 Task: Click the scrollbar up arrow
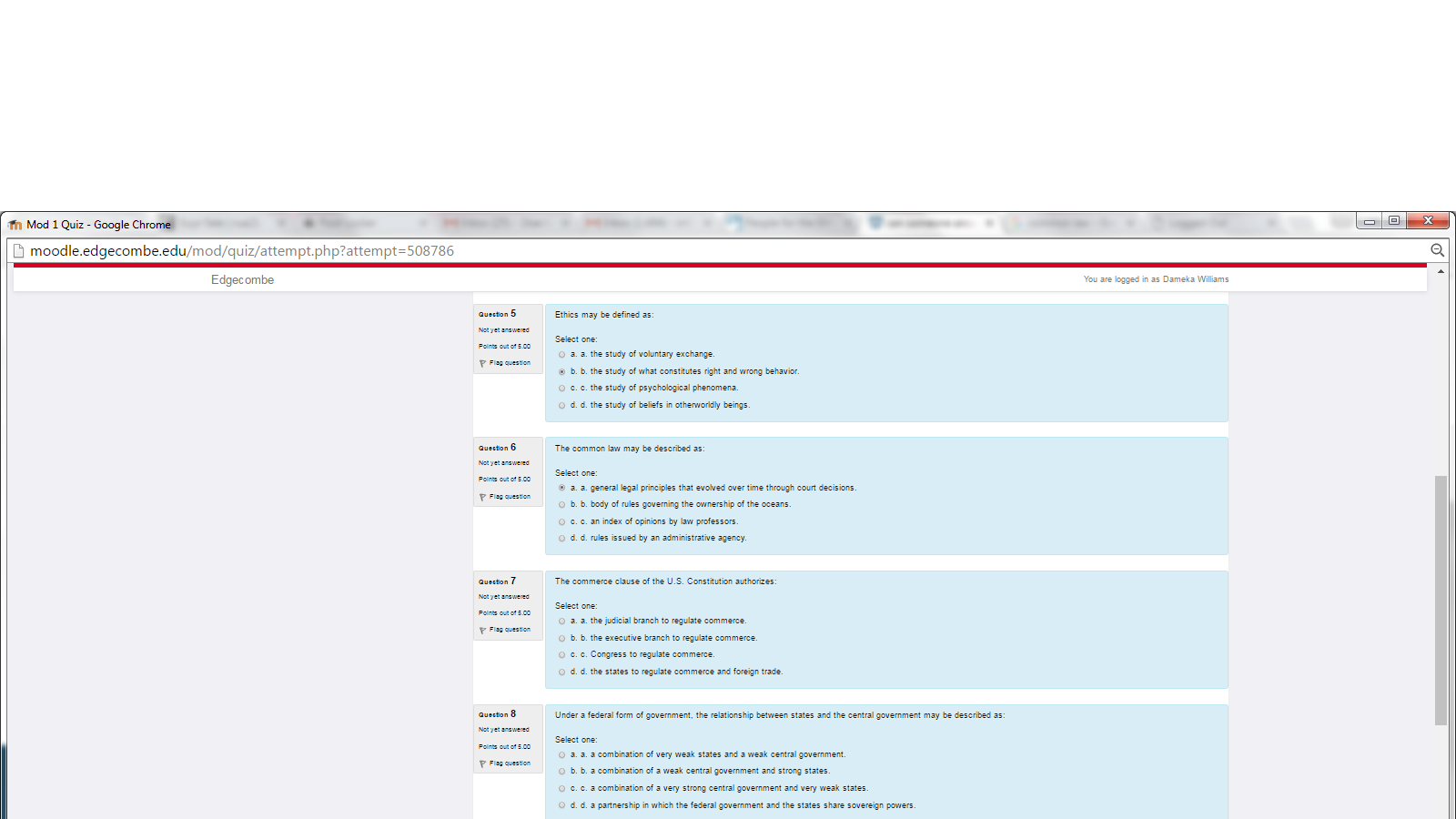(x=1441, y=272)
